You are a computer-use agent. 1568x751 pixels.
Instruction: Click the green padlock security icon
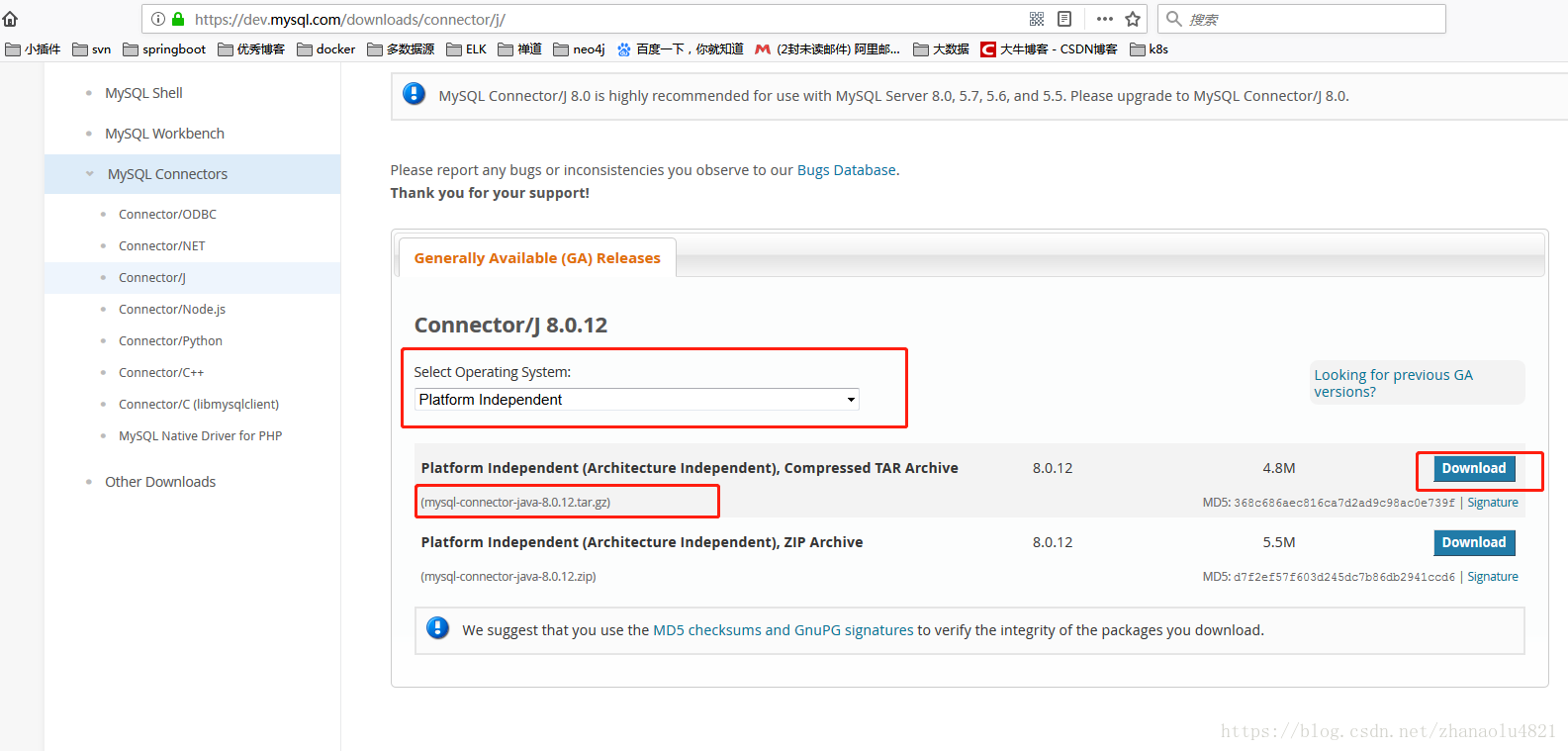click(x=178, y=19)
